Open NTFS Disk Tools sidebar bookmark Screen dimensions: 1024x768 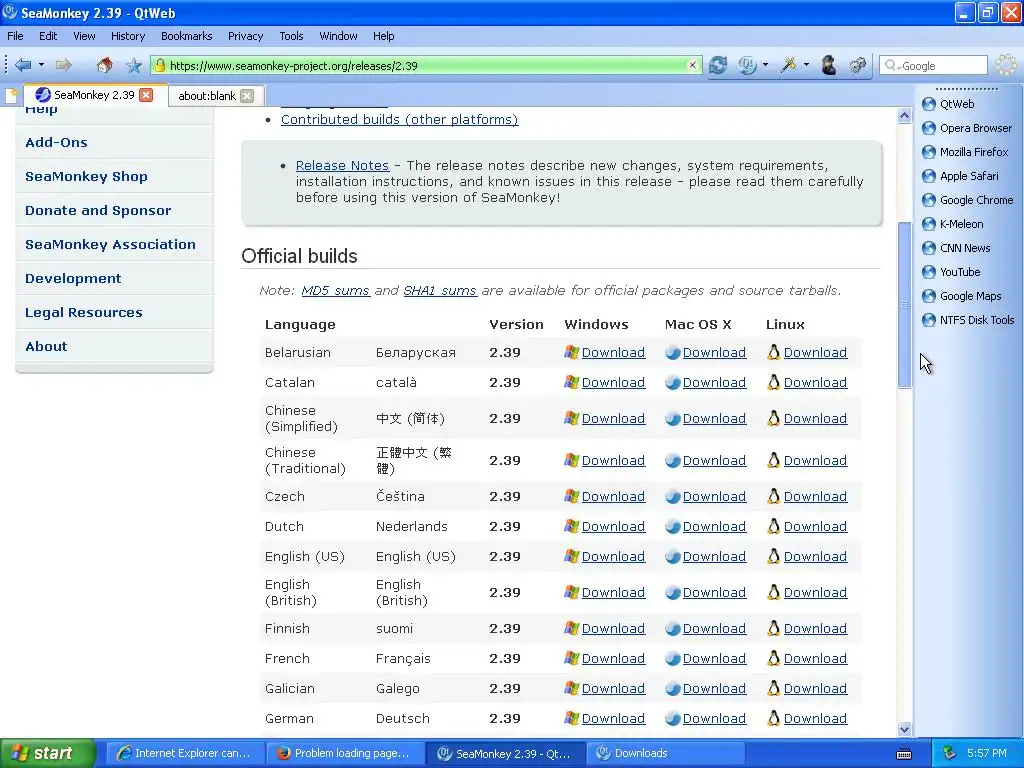click(x=968, y=320)
